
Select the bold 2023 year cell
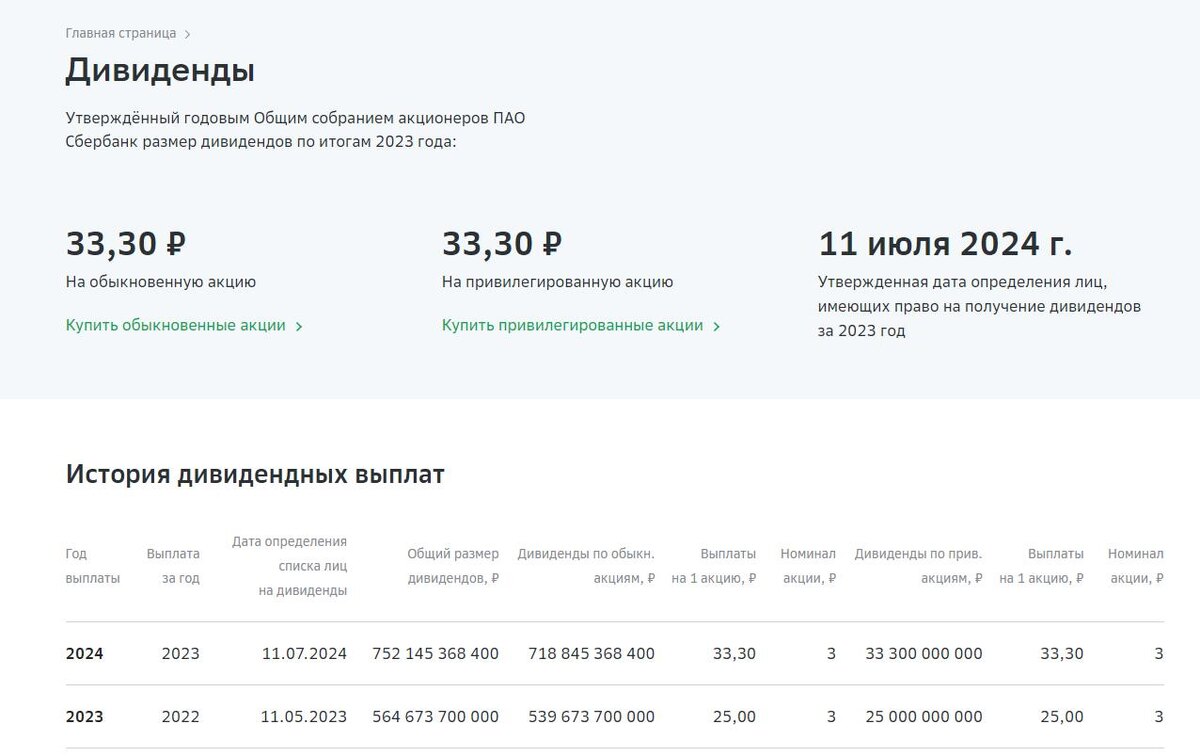pyautogui.click(x=85, y=717)
